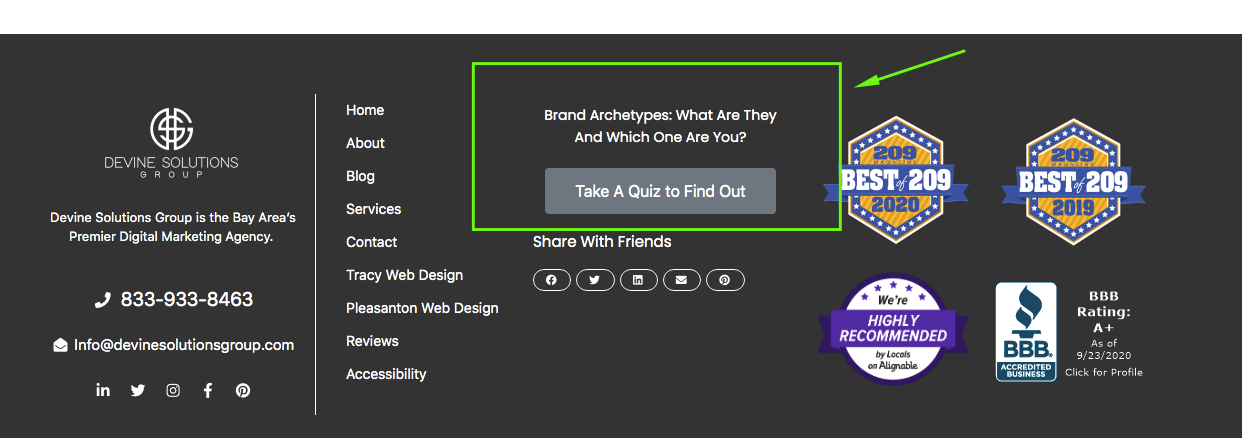Share via the LinkedIn pill button
The image size is (1242, 438).
(638, 280)
